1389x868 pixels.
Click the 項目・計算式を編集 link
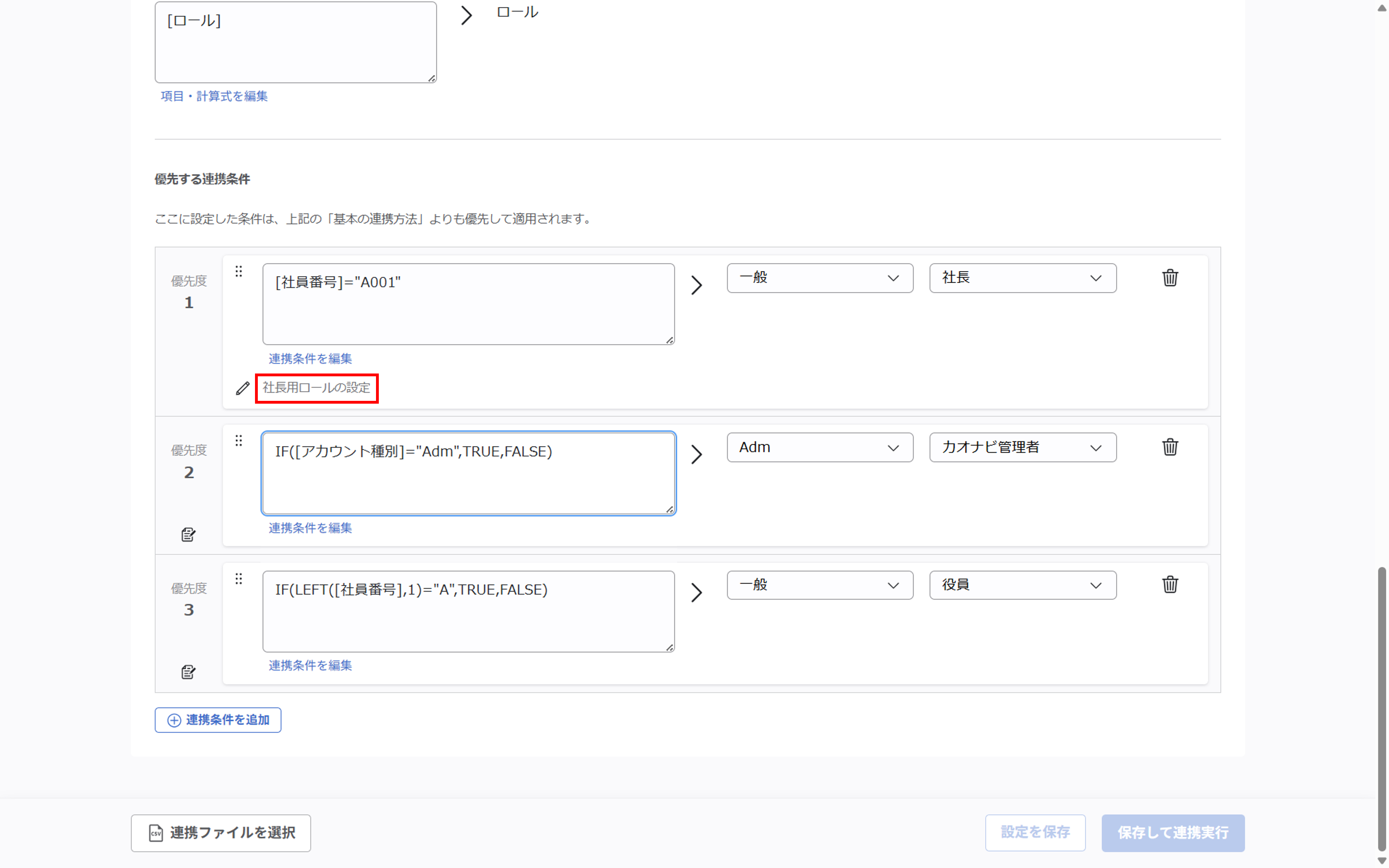tap(214, 96)
